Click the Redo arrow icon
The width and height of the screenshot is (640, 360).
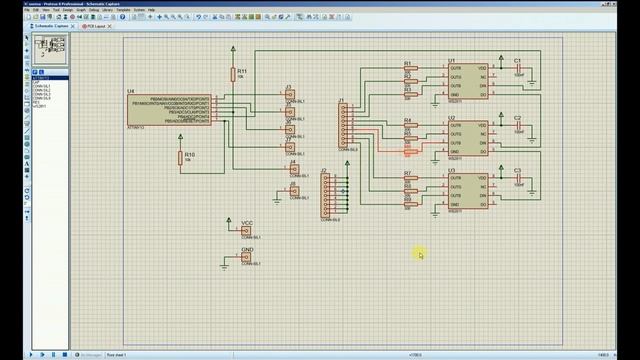205,17
